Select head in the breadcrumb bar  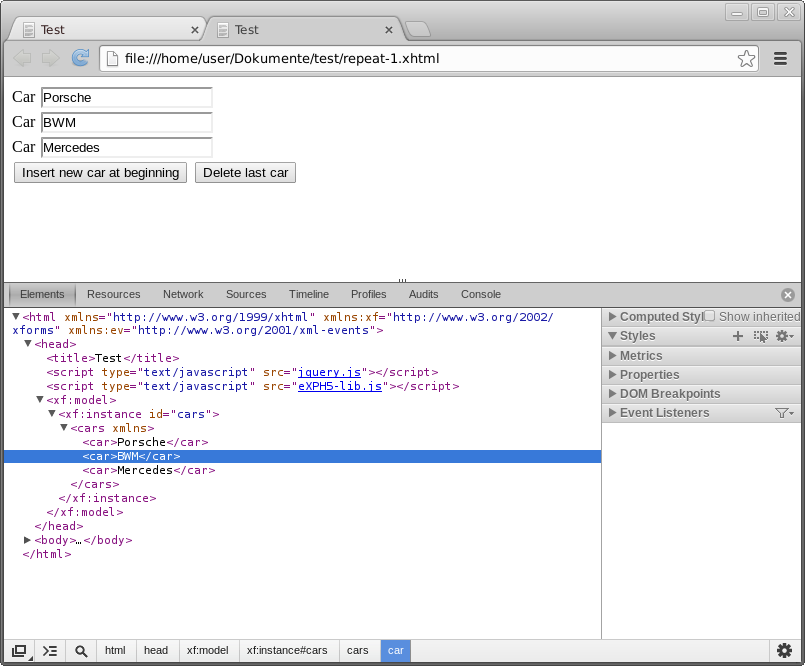click(156, 651)
